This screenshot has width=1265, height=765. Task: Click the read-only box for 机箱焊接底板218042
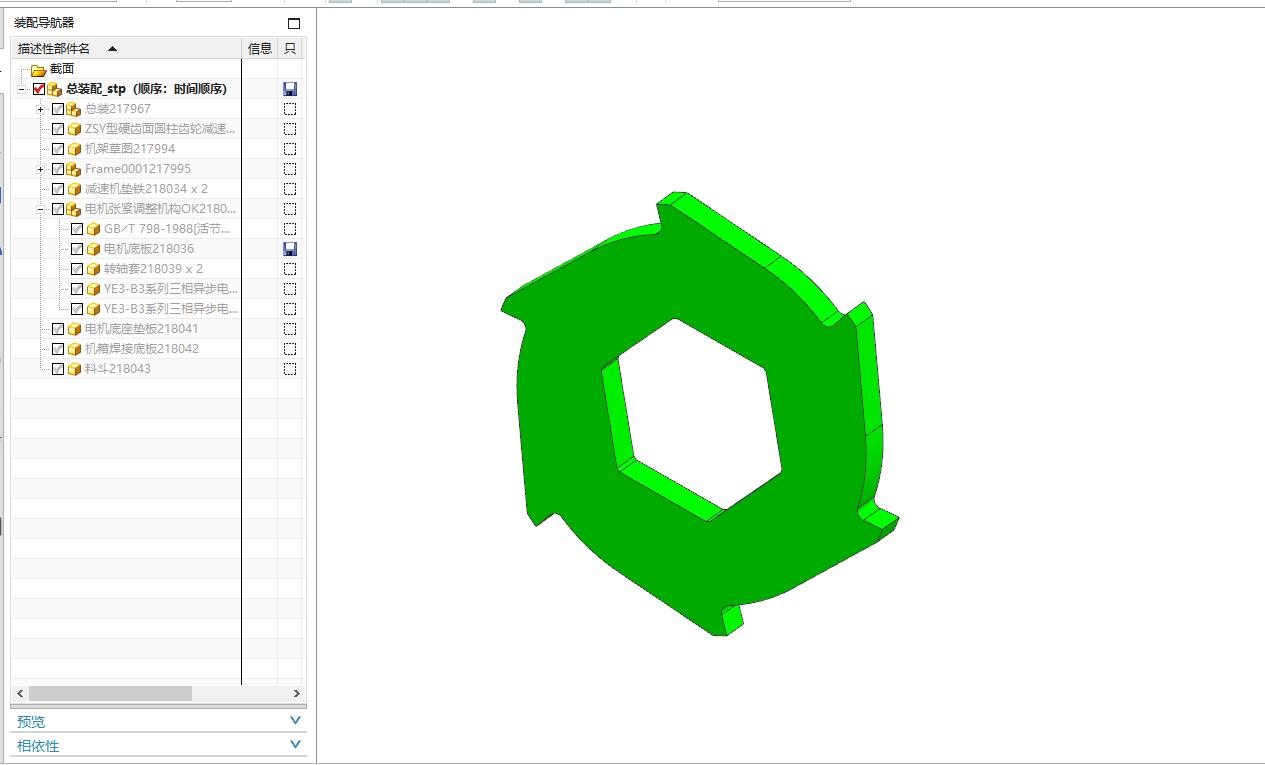[x=290, y=349]
